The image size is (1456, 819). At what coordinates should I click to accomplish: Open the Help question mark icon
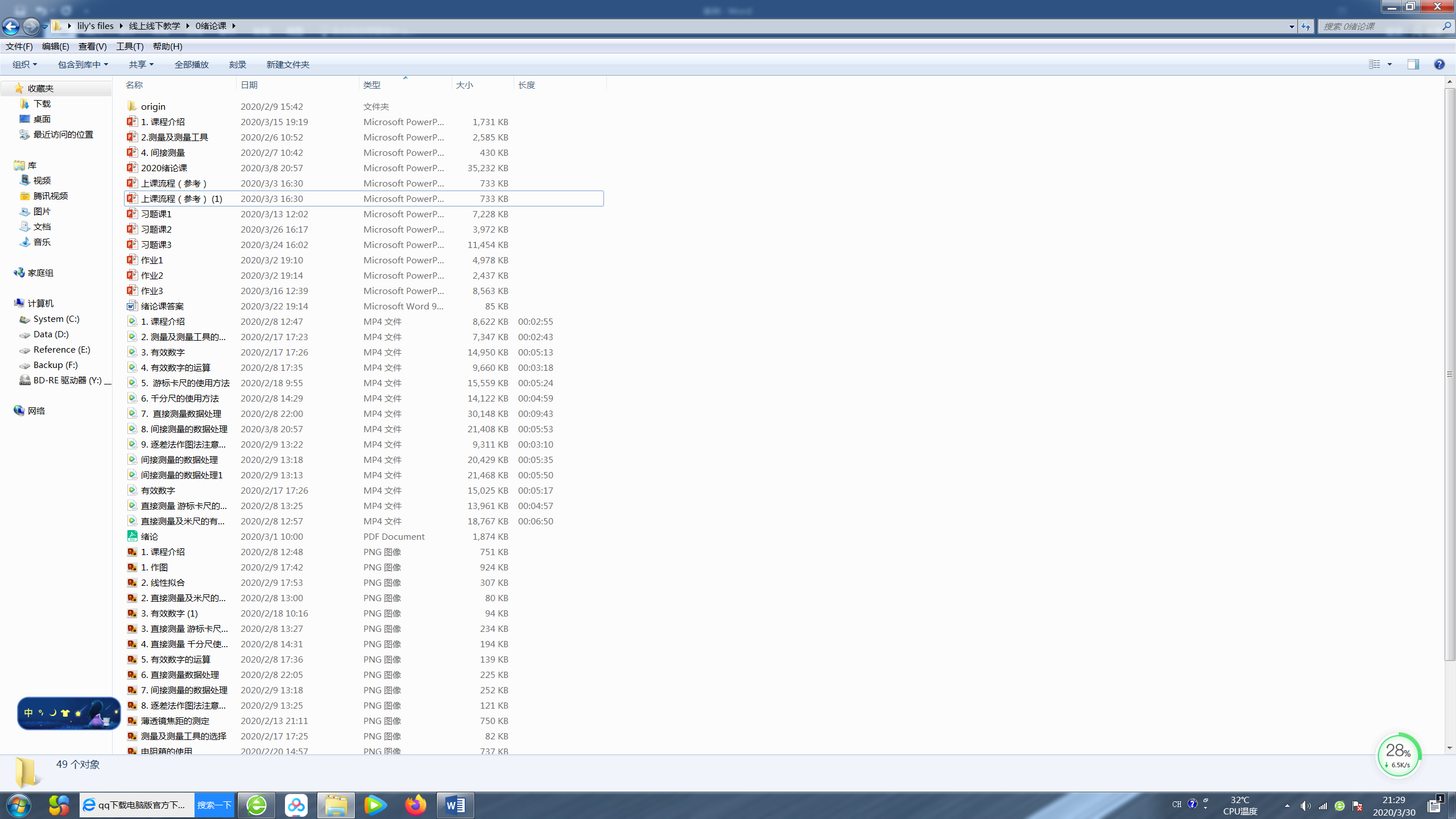pos(1439,64)
